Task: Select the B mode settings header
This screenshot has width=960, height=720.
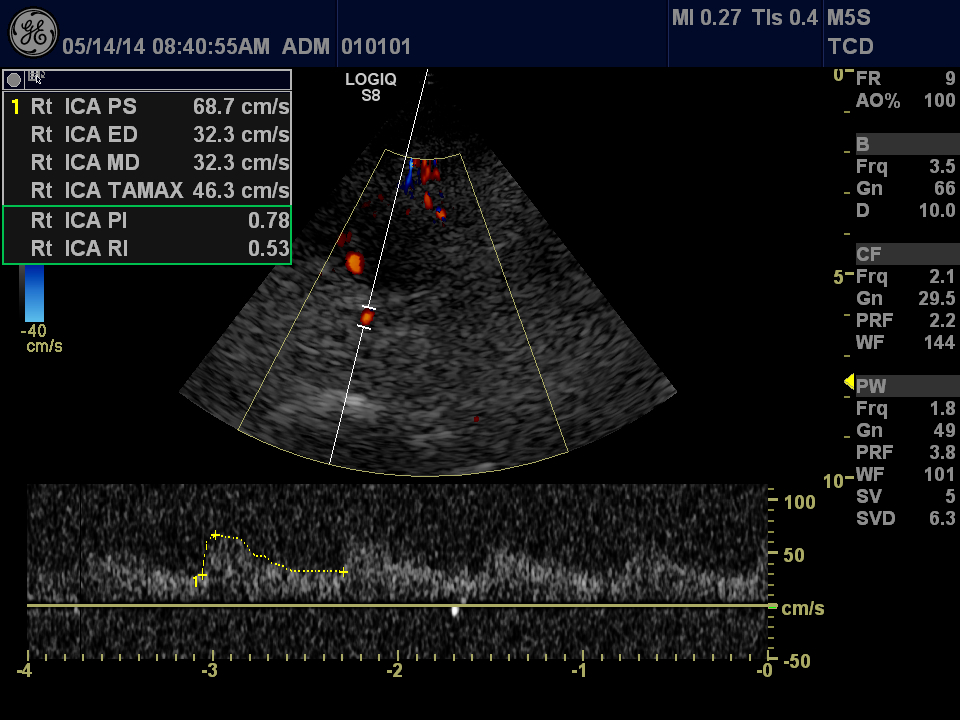Action: [x=863, y=145]
